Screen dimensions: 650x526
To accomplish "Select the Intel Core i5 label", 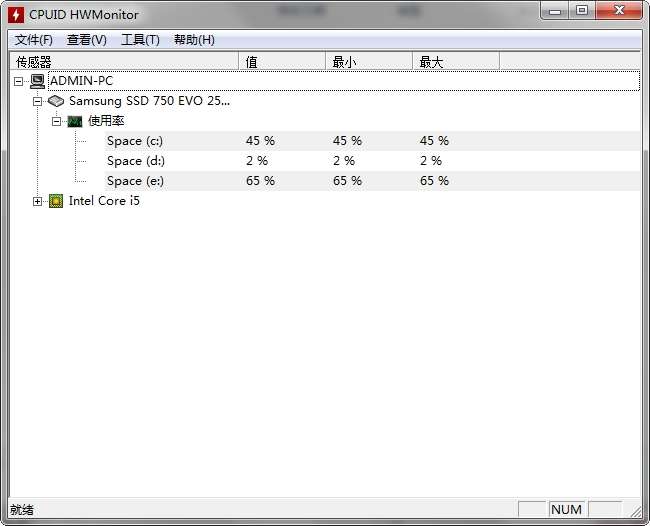I will tap(104, 201).
